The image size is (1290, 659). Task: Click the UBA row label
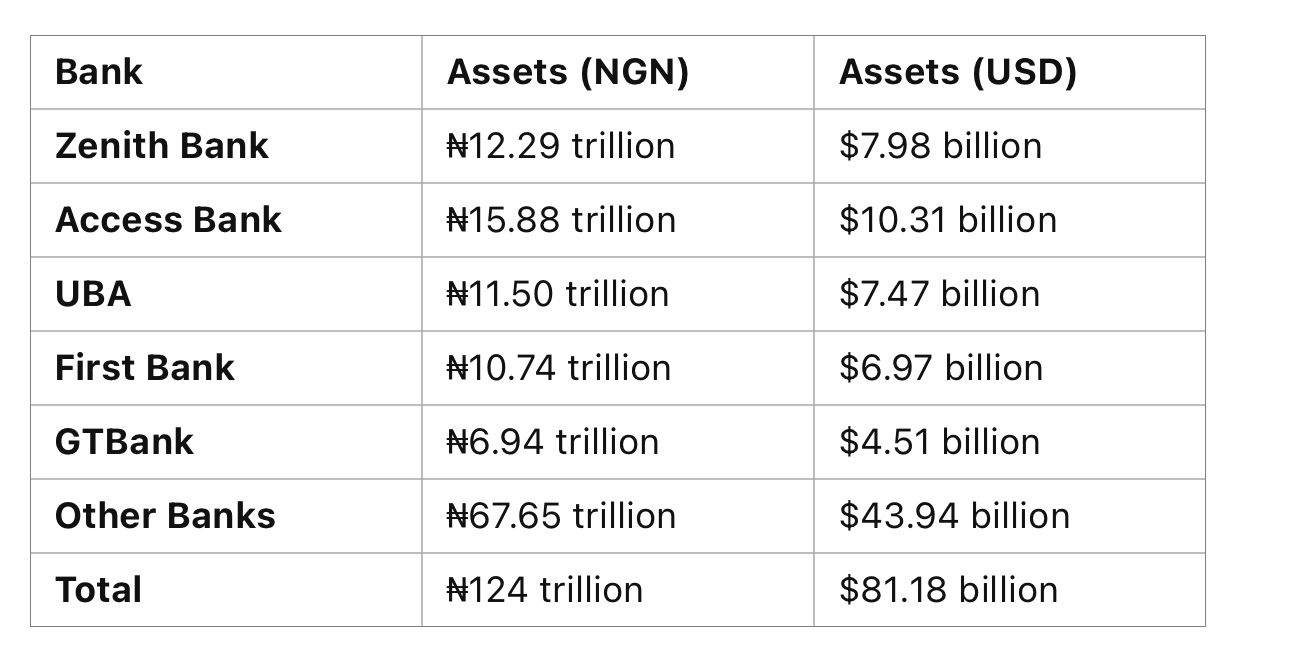93,294
